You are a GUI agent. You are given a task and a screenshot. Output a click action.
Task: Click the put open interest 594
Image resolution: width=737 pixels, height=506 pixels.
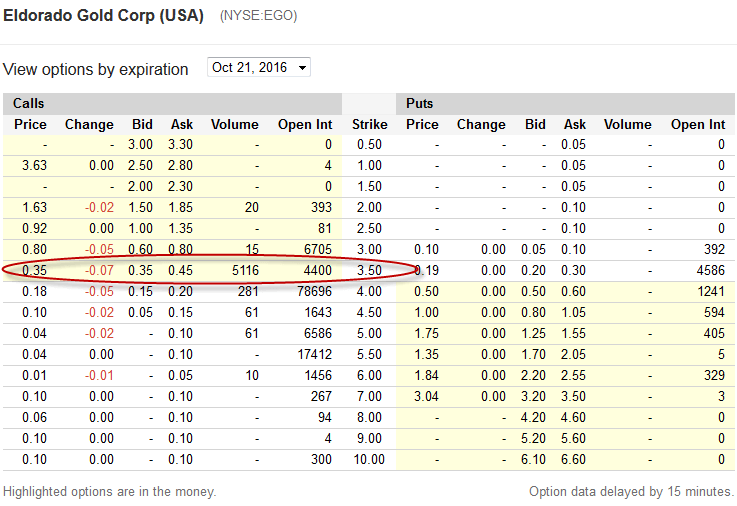point(714,313)
